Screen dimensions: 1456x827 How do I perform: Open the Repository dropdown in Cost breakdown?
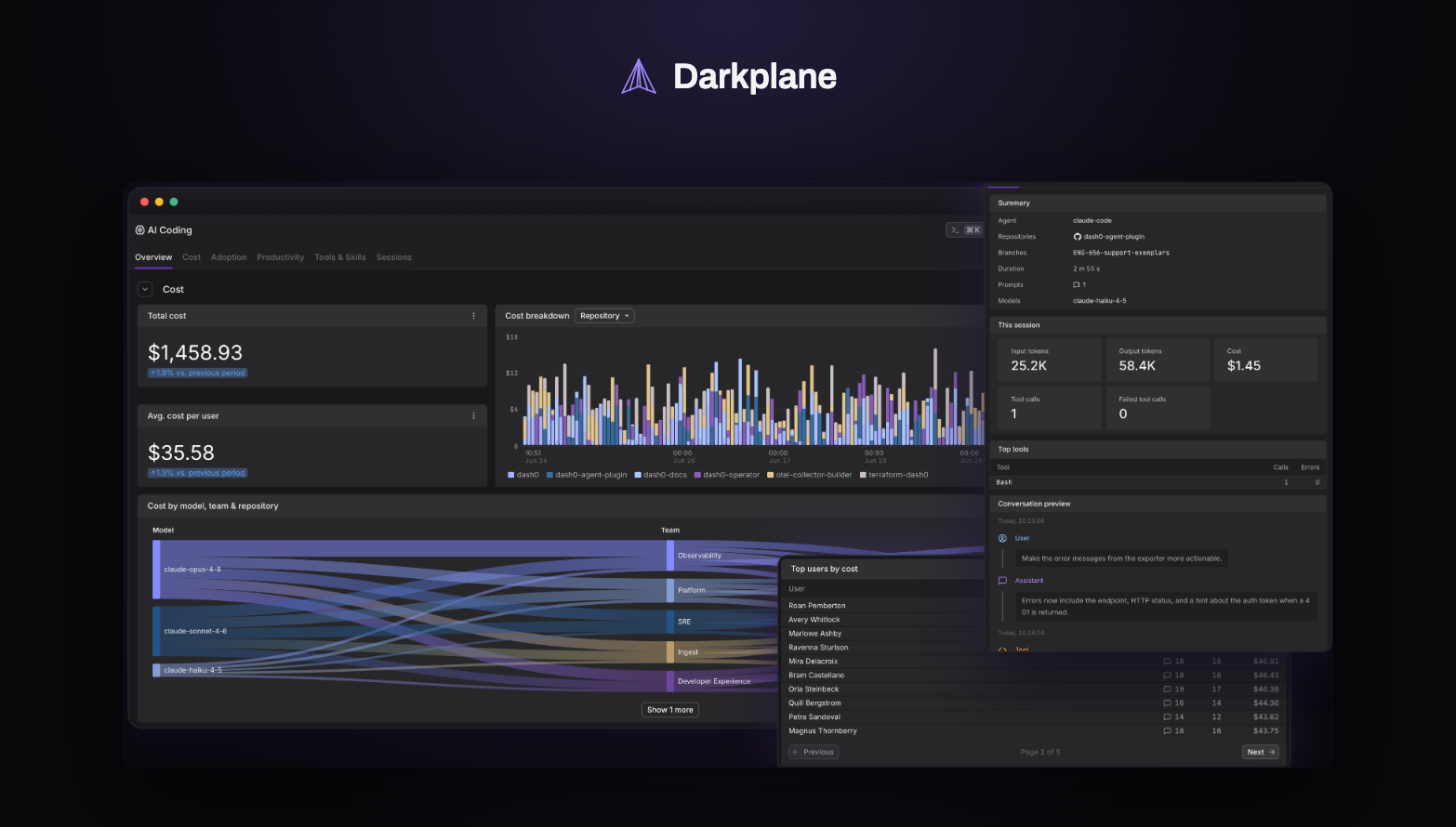click(604, 316)
